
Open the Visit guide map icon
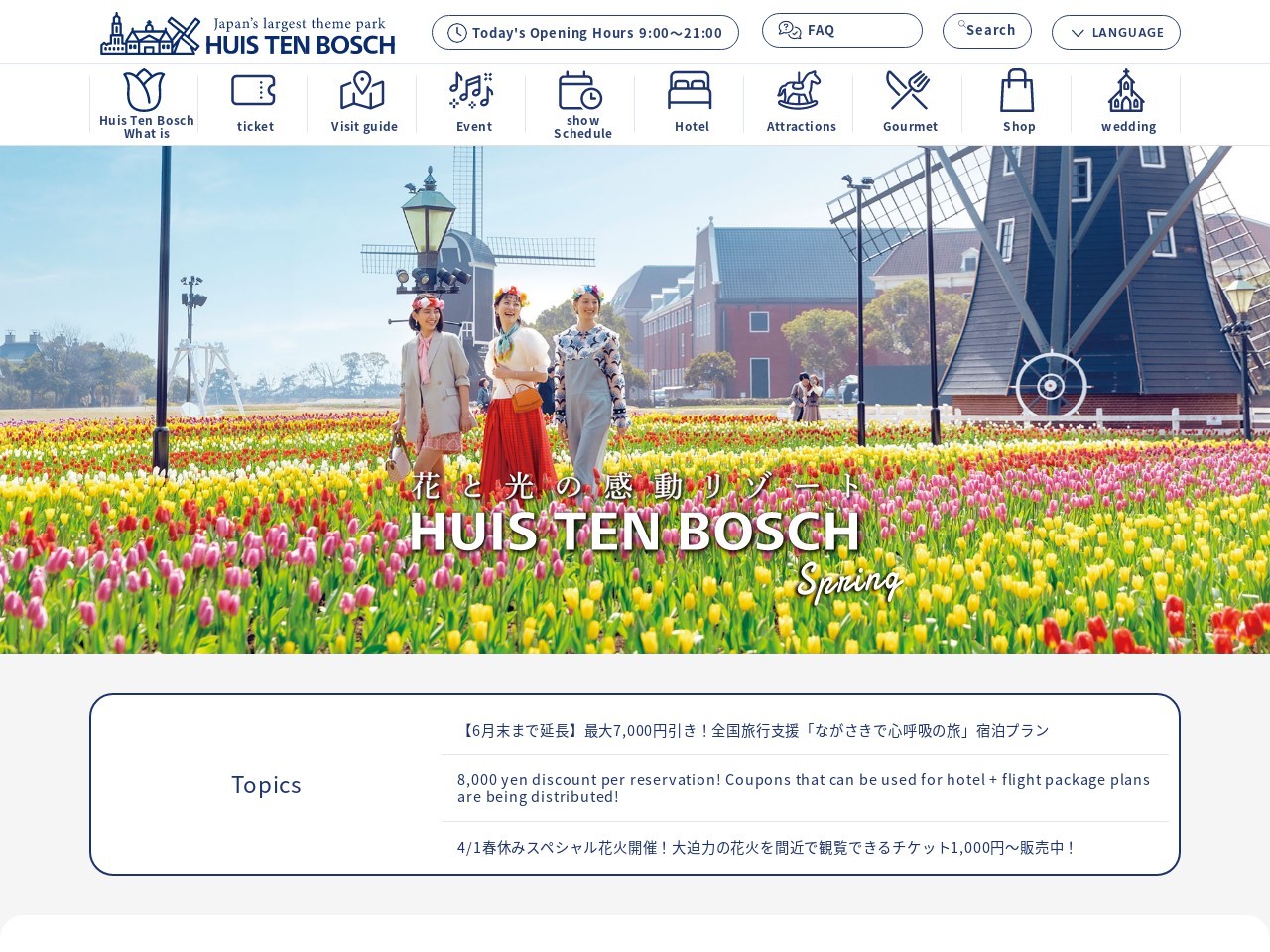[x=362, y=90]
